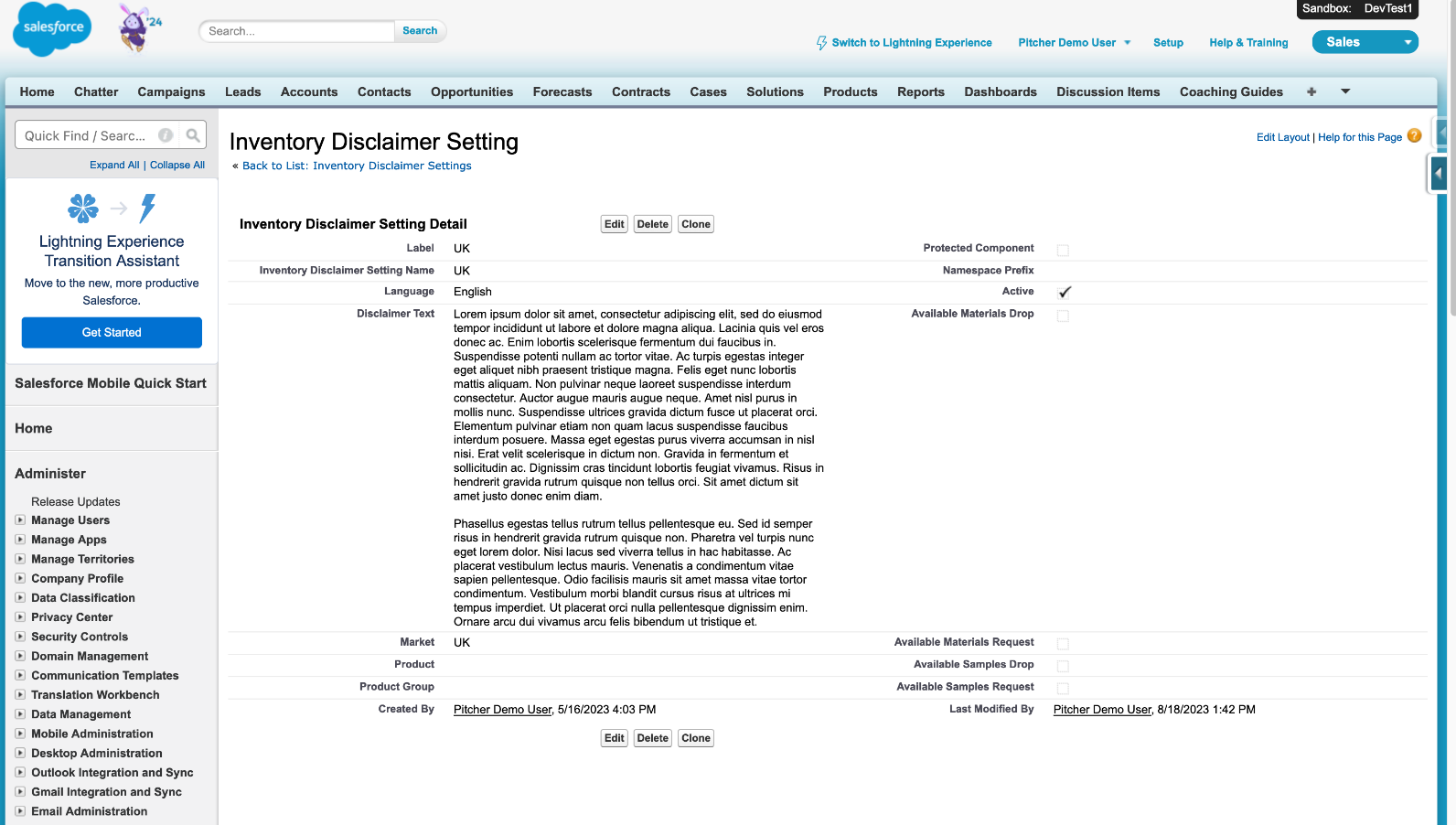This screenshot has height=825, width=1456.
Task: Toggle the Active checkbox
Action: [1063, 293]
